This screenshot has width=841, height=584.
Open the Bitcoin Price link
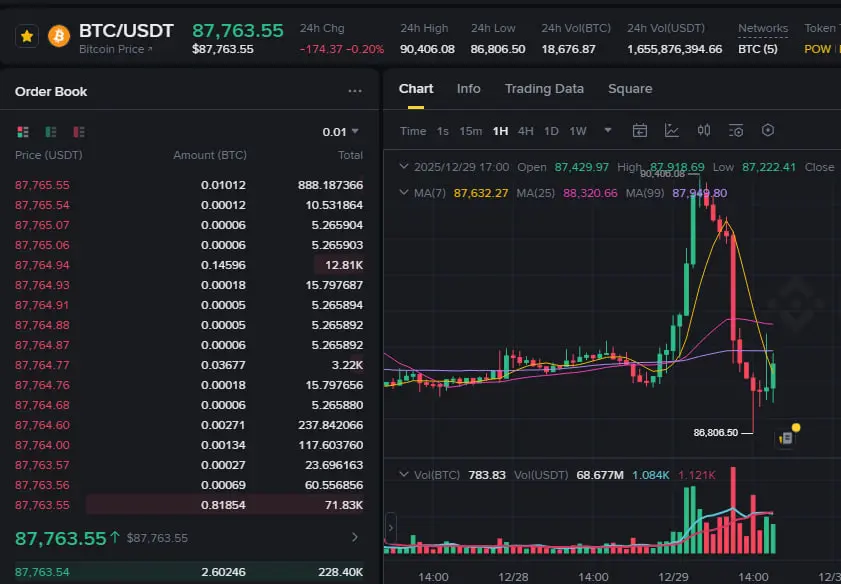115,49
